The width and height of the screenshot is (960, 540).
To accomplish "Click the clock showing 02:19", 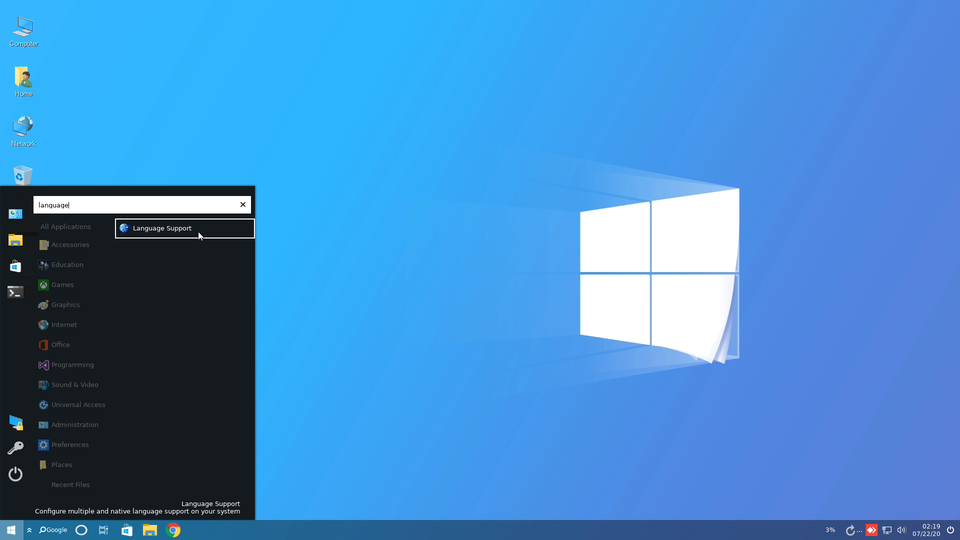I will click(x=926, y=530).
